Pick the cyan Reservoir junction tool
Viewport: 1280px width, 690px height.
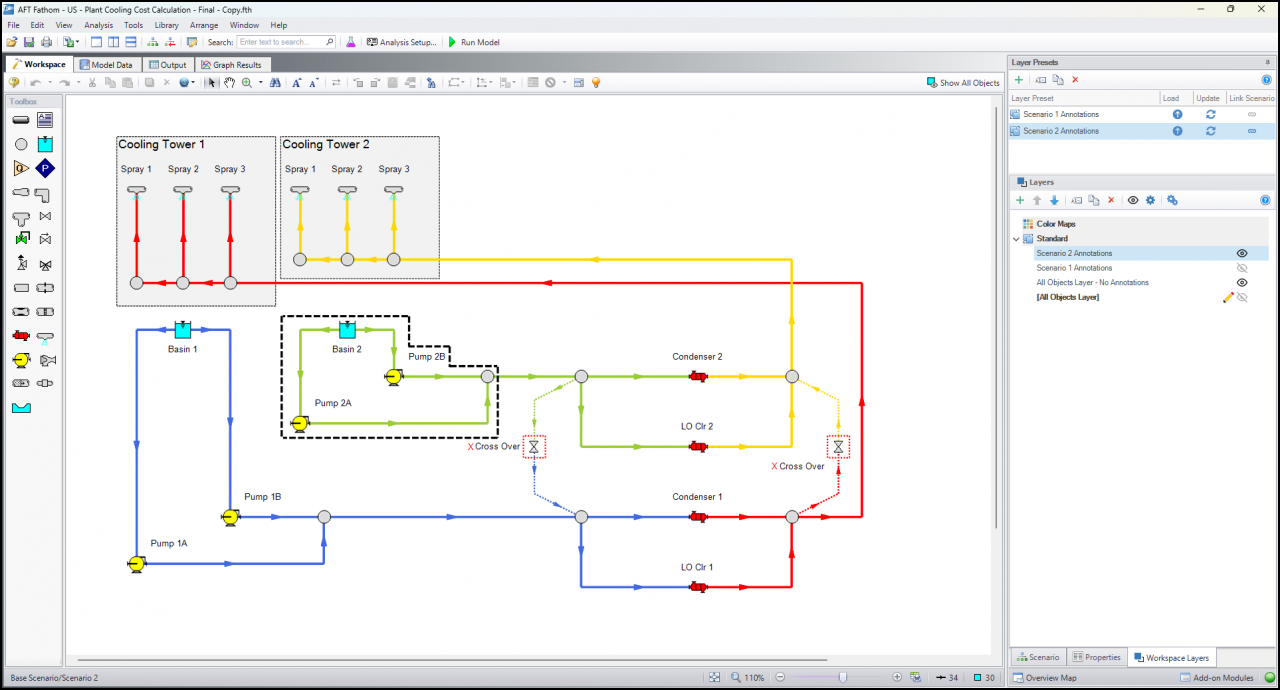[x=45, y=144]
